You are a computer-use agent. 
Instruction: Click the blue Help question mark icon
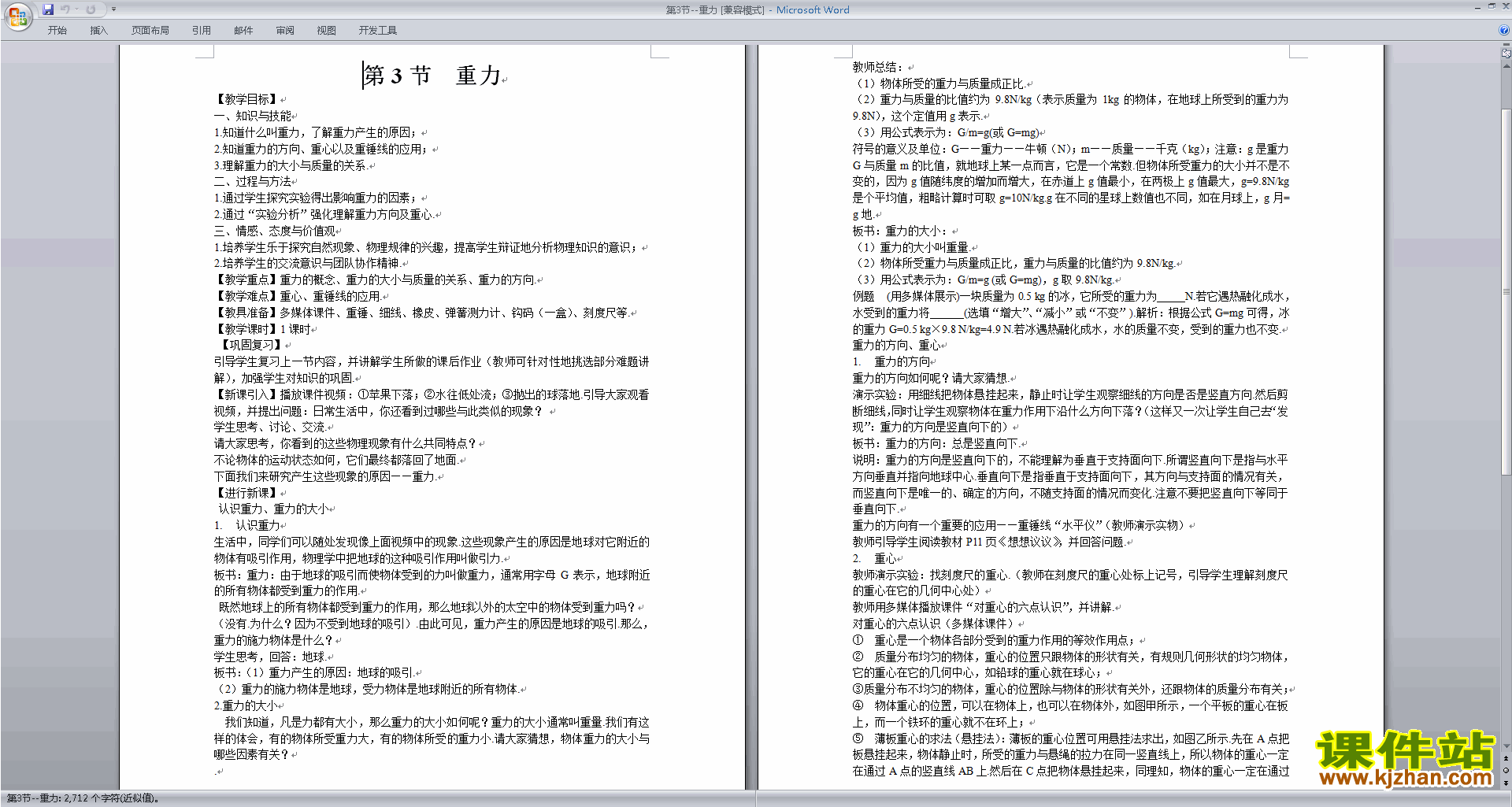[x=1504, y=30]
